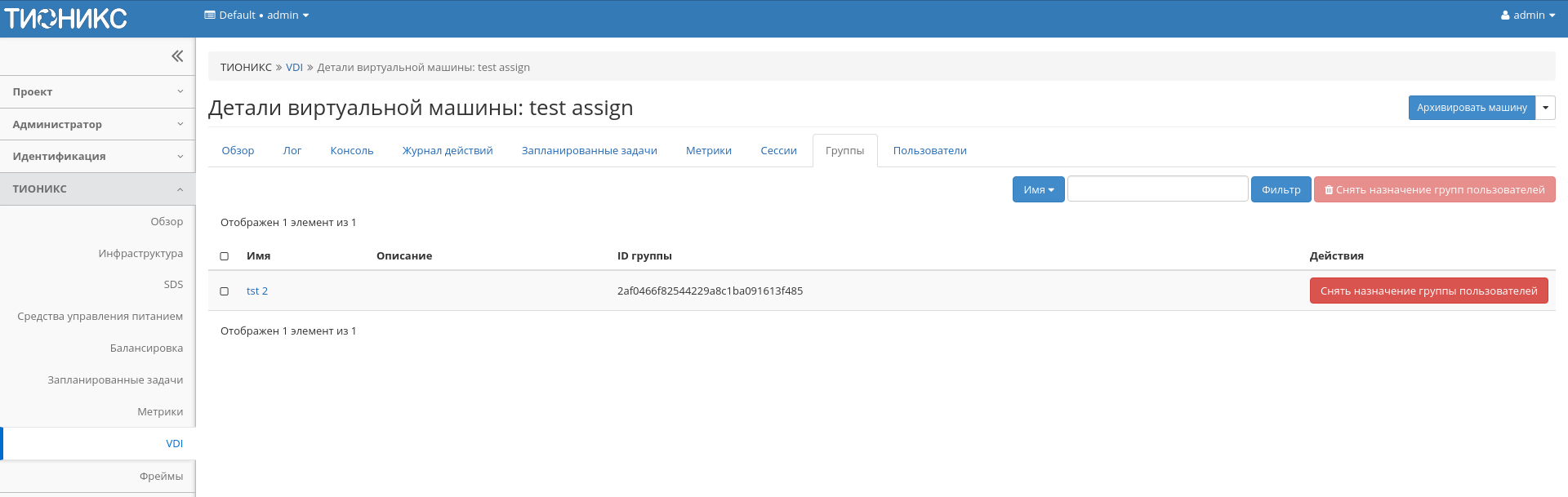Click the filter text input field
The height and width of the screenshot is (497, 1568).
click(1157, 189)
